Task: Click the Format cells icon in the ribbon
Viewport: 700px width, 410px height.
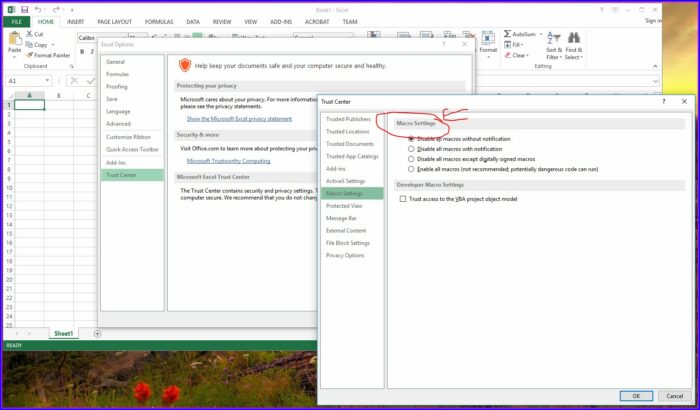Action: point(488,38)
